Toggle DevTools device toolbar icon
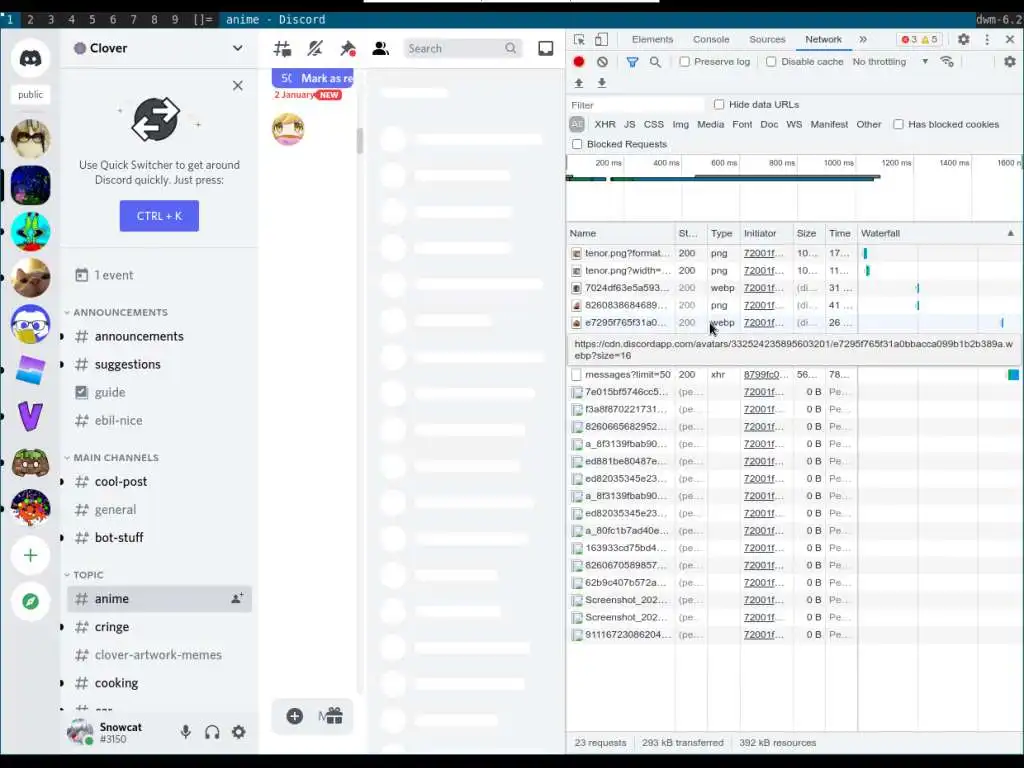Screen dimensions: 1024x768 click(x=601, y=39)
